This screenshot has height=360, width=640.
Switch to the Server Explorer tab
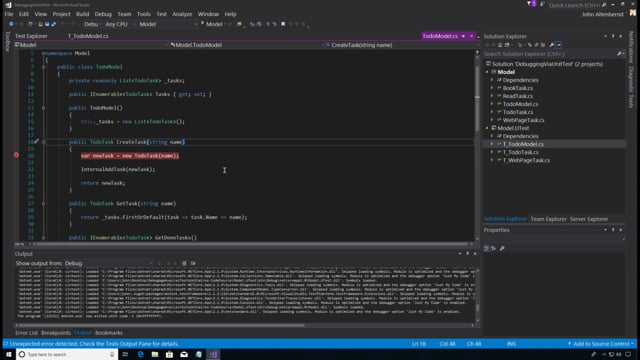point(589,219)
